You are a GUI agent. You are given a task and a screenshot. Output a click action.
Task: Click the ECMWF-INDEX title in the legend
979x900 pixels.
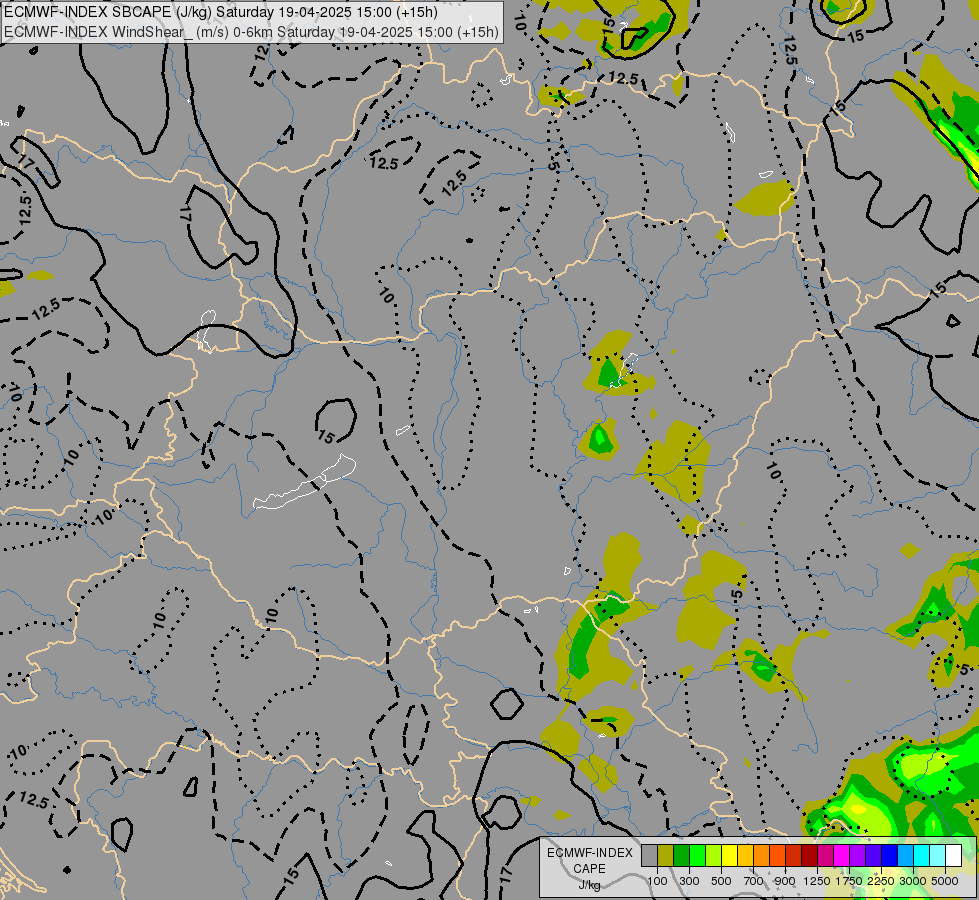tap(589, 853)
